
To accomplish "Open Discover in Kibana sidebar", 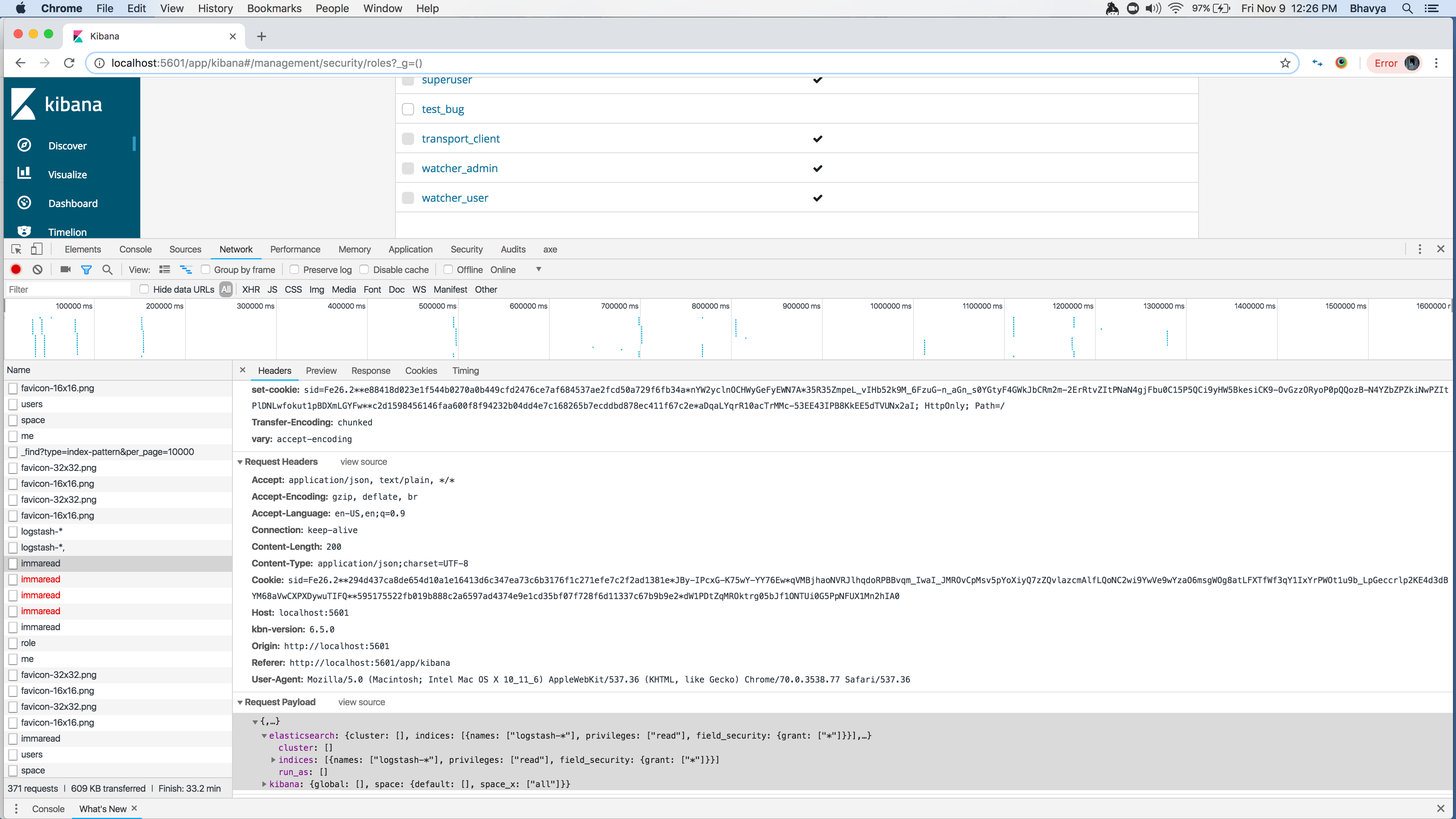I will pyautogui.click(x=67, y=146).
